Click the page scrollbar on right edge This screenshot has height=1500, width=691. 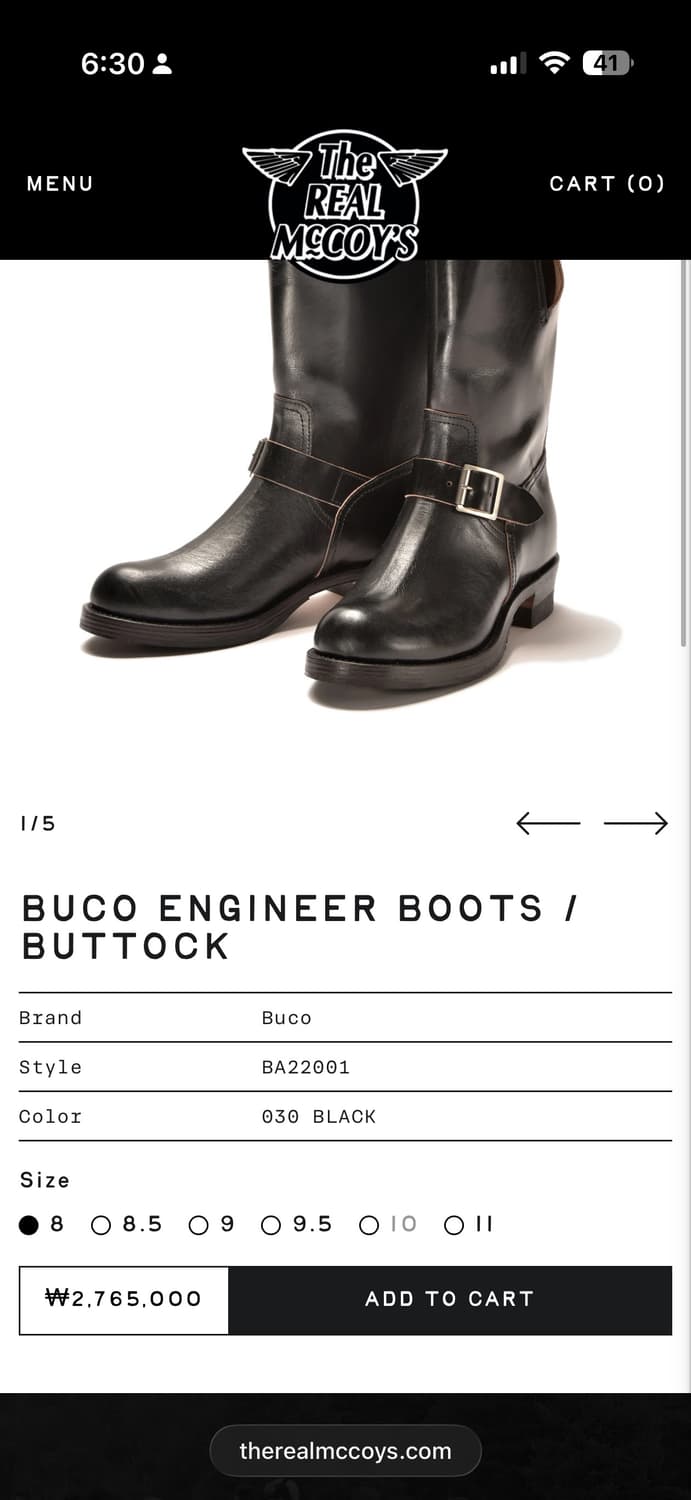tap(684, 452)
